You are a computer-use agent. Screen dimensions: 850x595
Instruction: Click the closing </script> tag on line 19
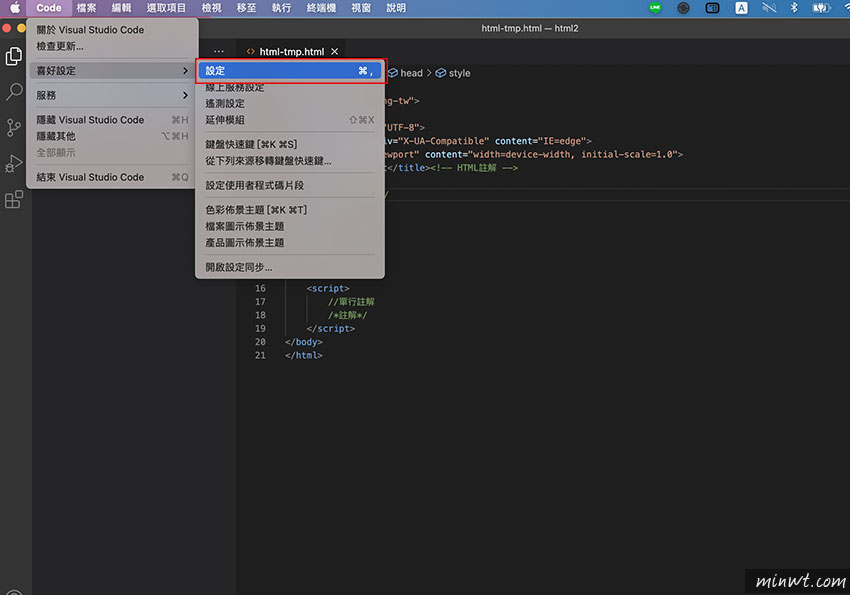click(331, 328)
